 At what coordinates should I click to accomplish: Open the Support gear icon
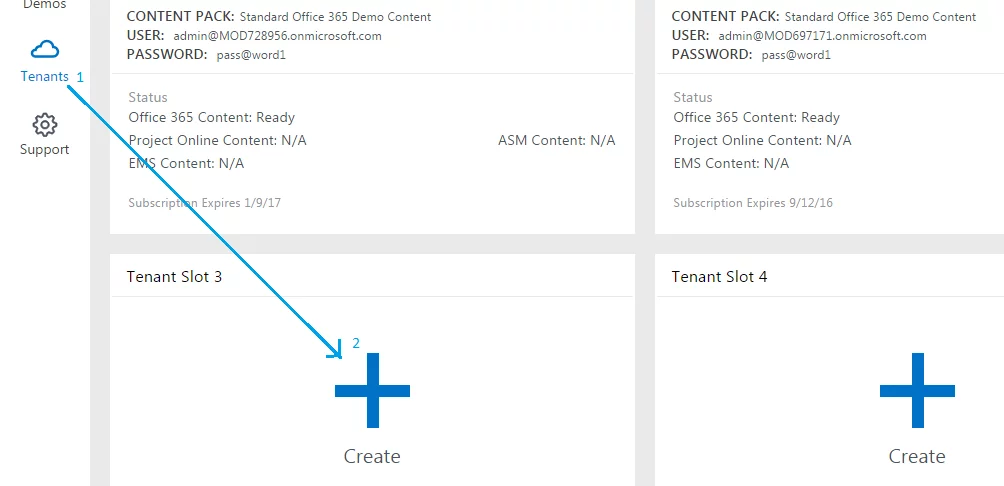45,125
